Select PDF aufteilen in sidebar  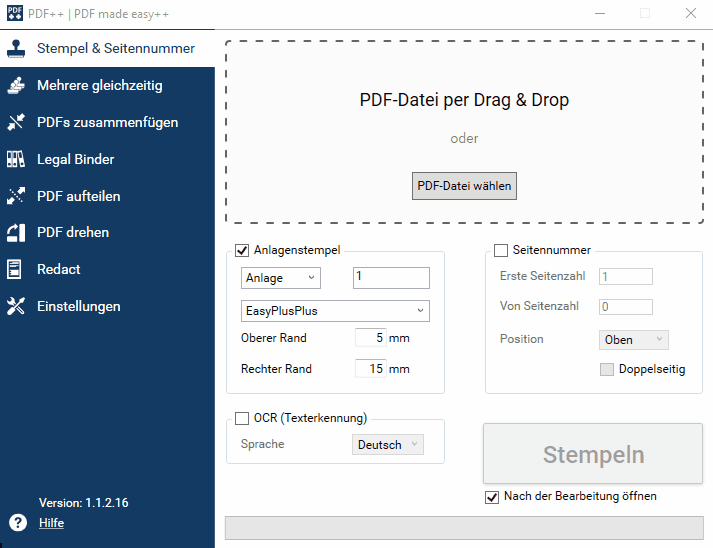[107, 196]
